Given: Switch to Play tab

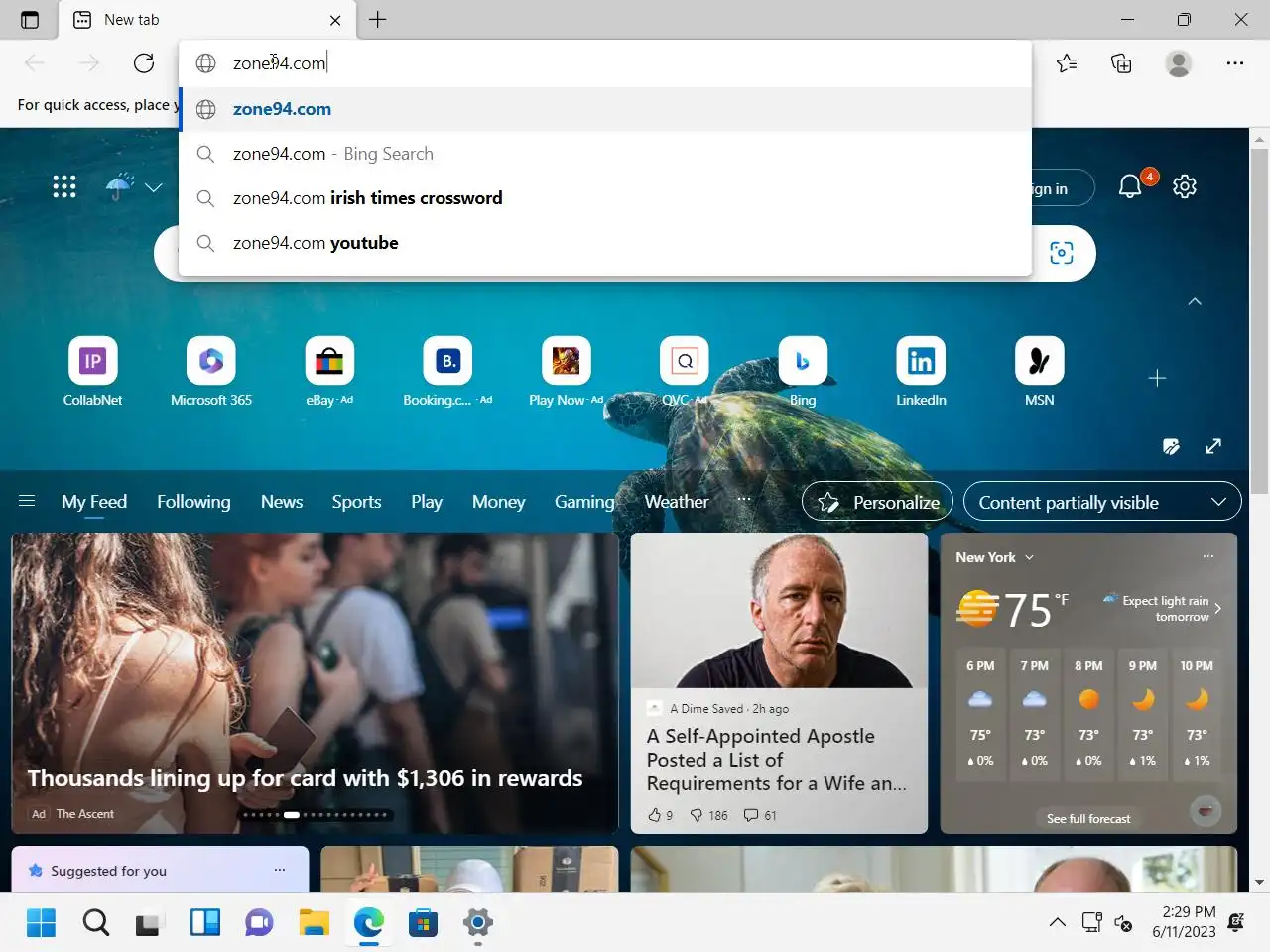Looking at the screenshot, I should 427,502.
